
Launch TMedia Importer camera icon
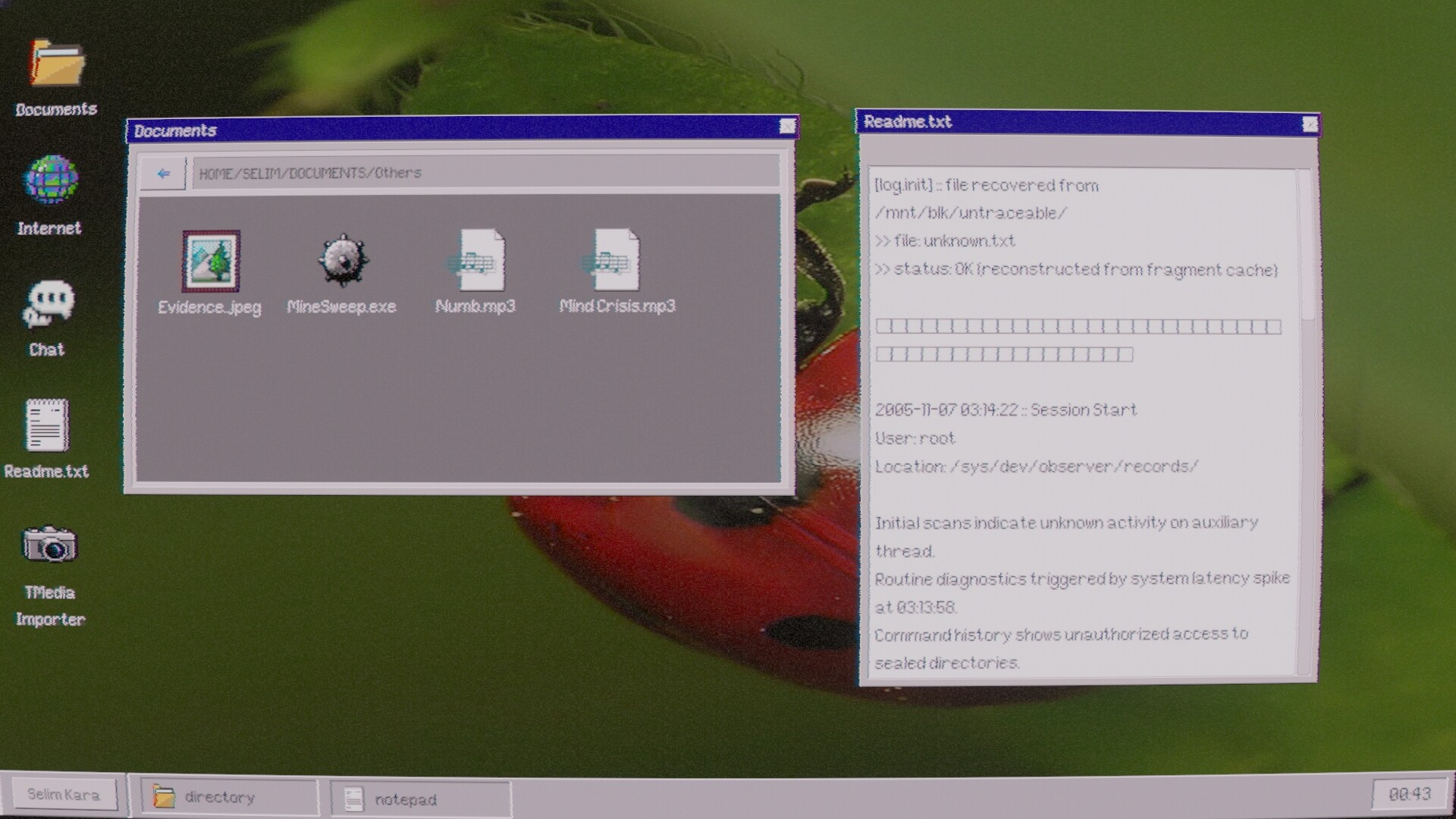(49, 544)
